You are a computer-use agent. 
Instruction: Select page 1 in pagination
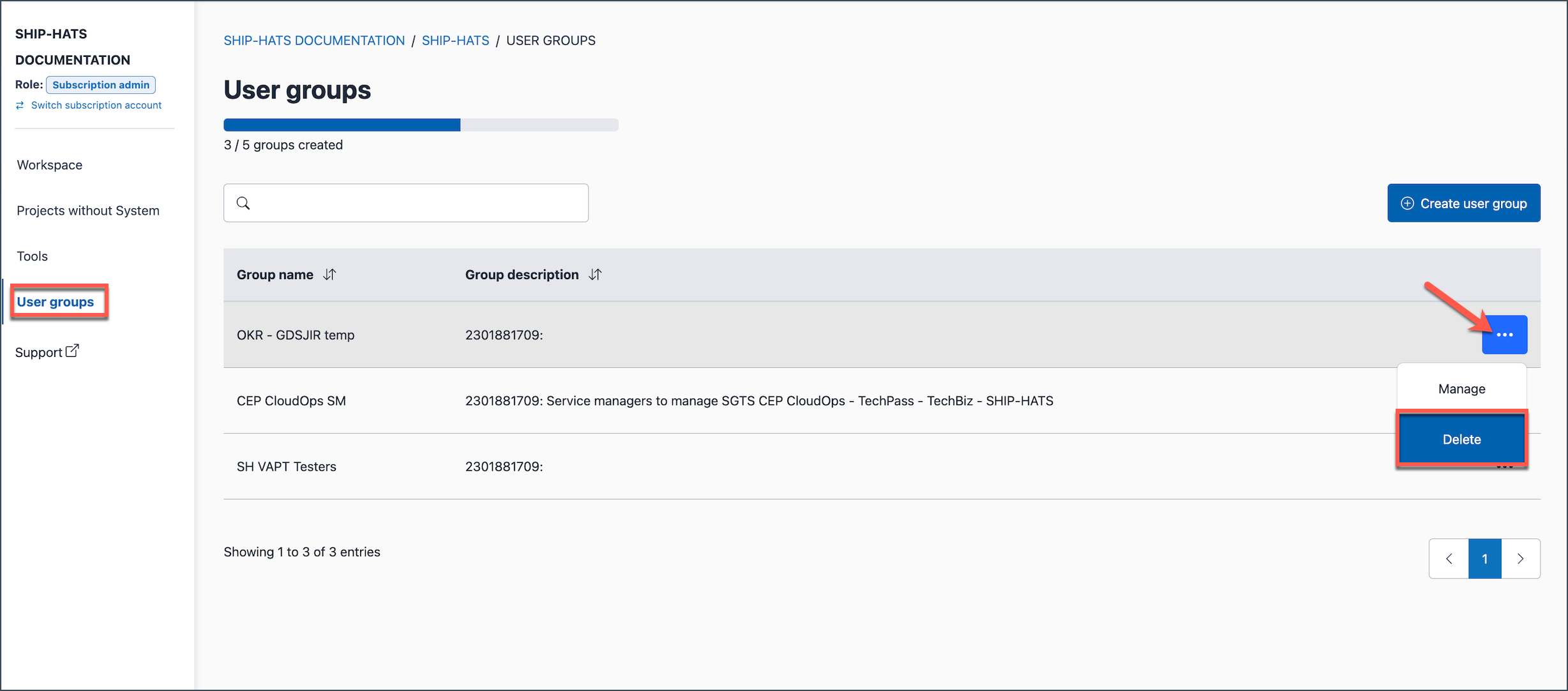coord(1485,559)
